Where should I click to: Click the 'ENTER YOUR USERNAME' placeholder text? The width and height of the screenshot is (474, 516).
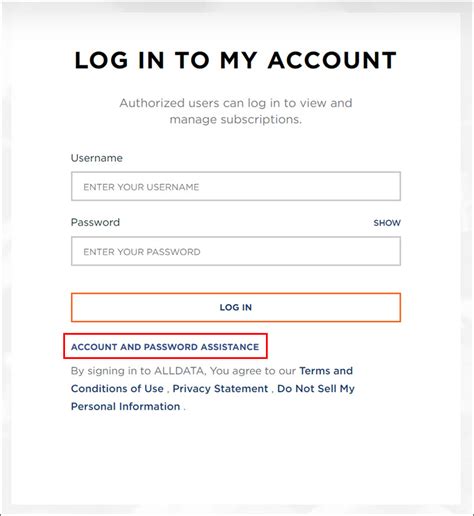(141, 187)
